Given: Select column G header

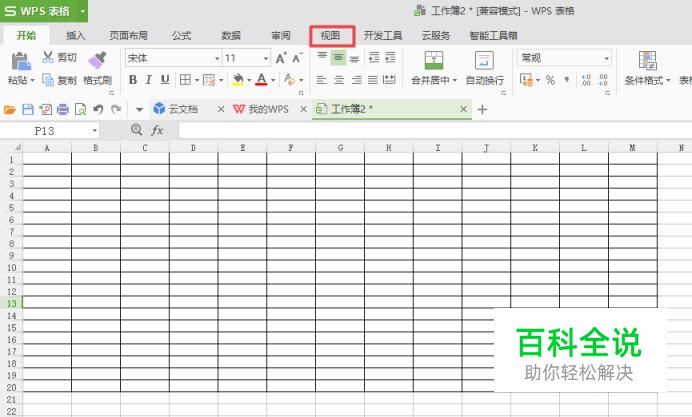Looking at the screenshot, I should click(x=340, y=148).
